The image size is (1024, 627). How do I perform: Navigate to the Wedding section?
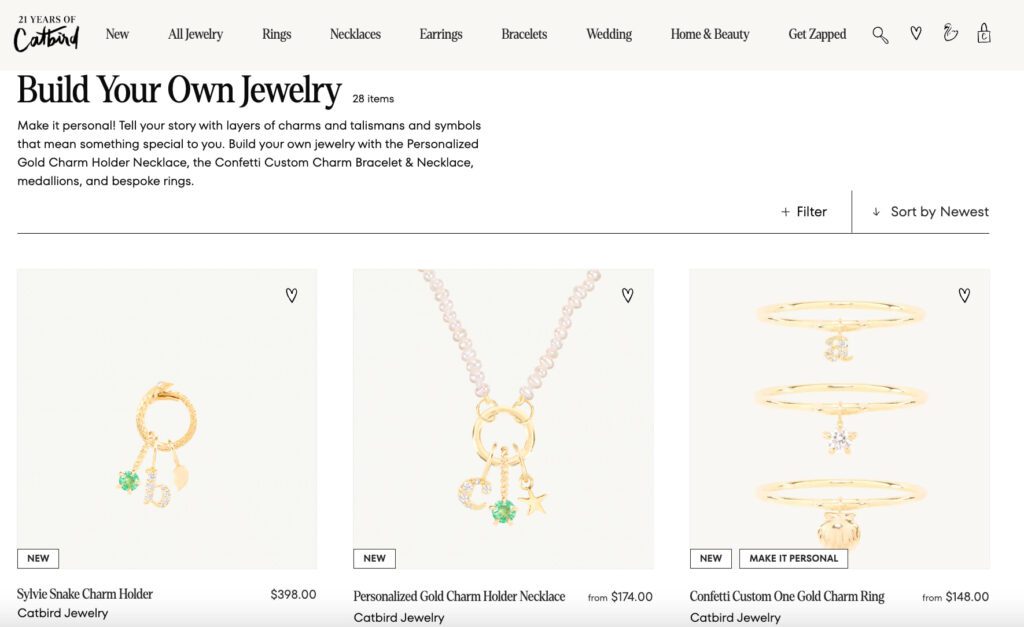(x=609, y=34)
